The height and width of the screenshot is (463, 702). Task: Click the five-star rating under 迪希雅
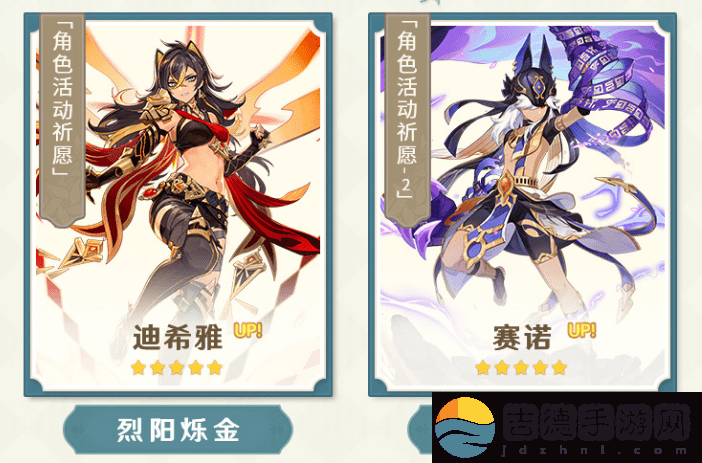tap(177, 368)
